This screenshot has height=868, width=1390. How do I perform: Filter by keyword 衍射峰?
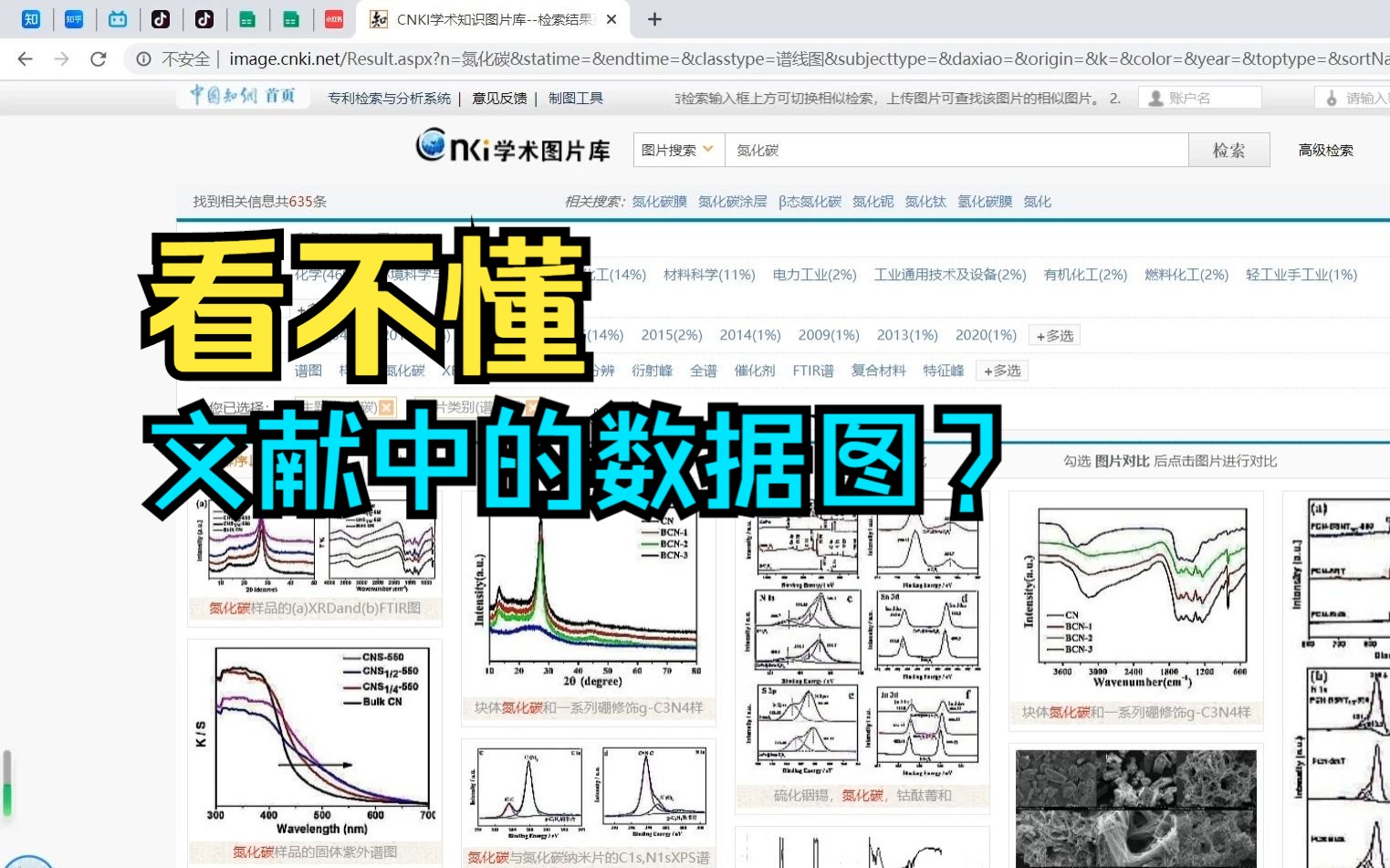(x=653, y=371)
